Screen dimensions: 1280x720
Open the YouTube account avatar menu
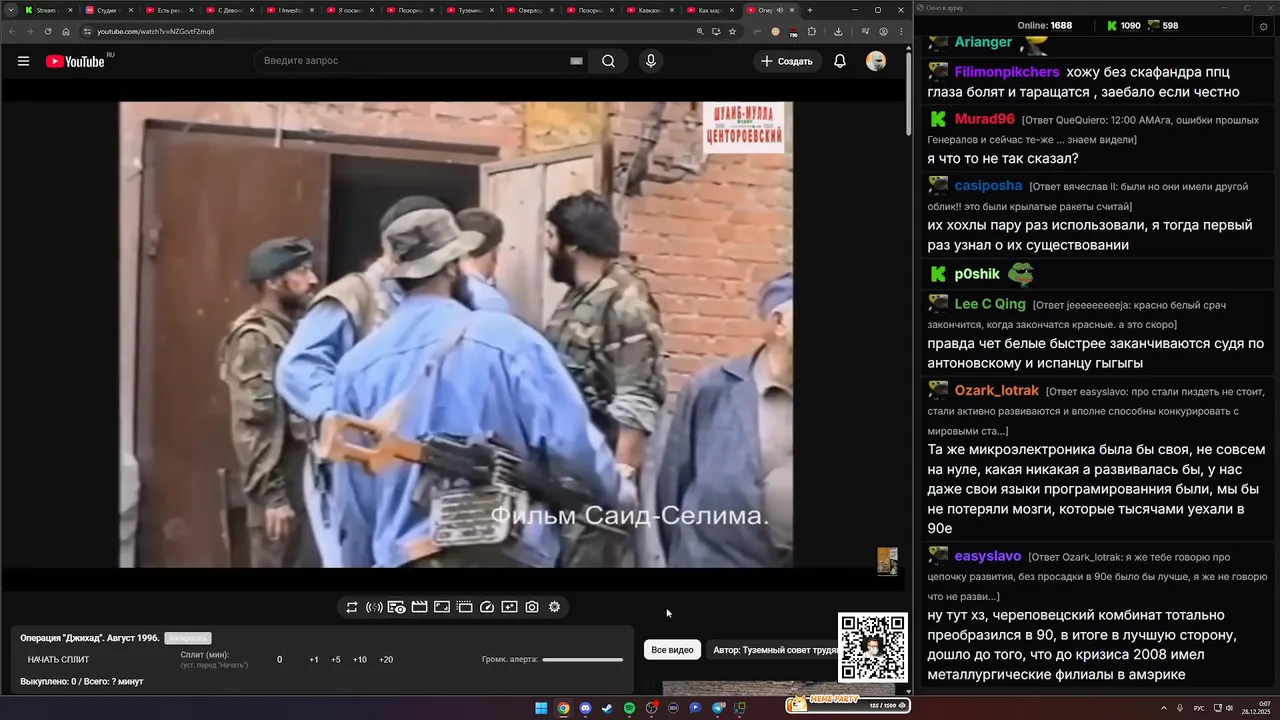click(876, 61)
